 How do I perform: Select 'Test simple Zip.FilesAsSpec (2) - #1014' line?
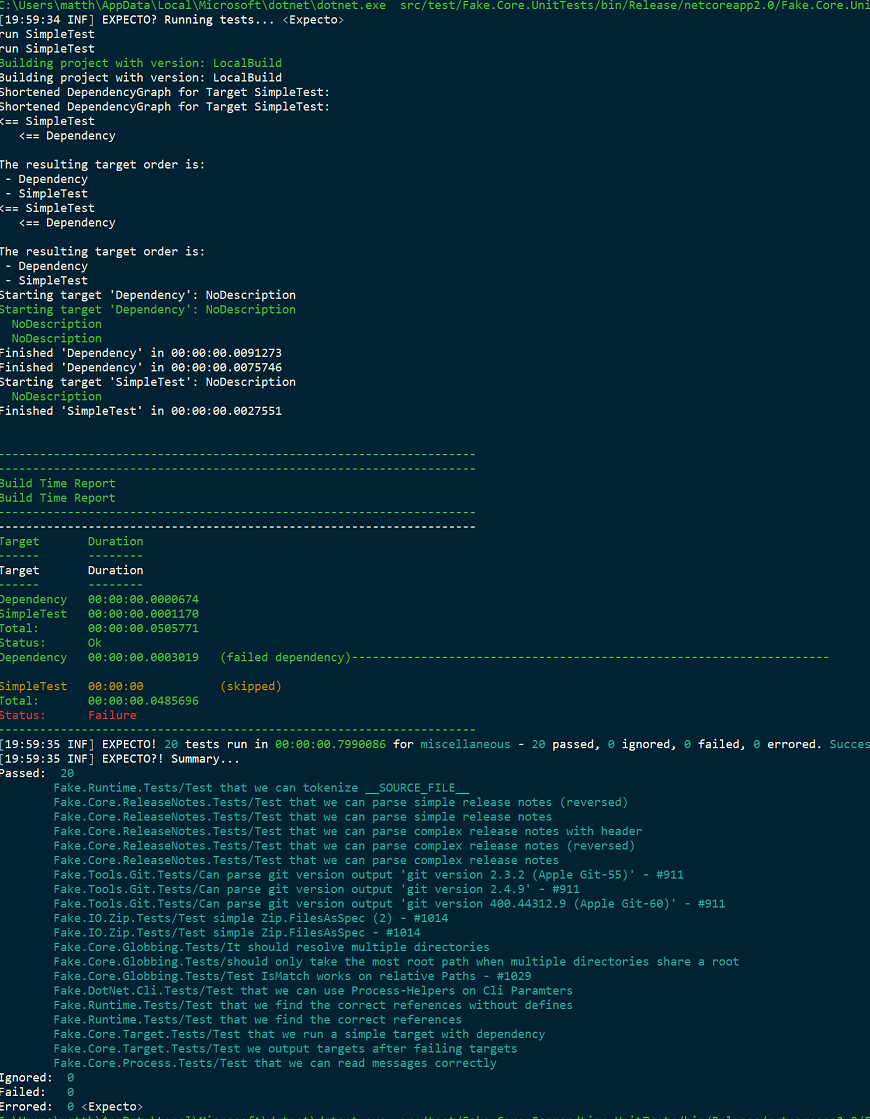click(251, 918)
